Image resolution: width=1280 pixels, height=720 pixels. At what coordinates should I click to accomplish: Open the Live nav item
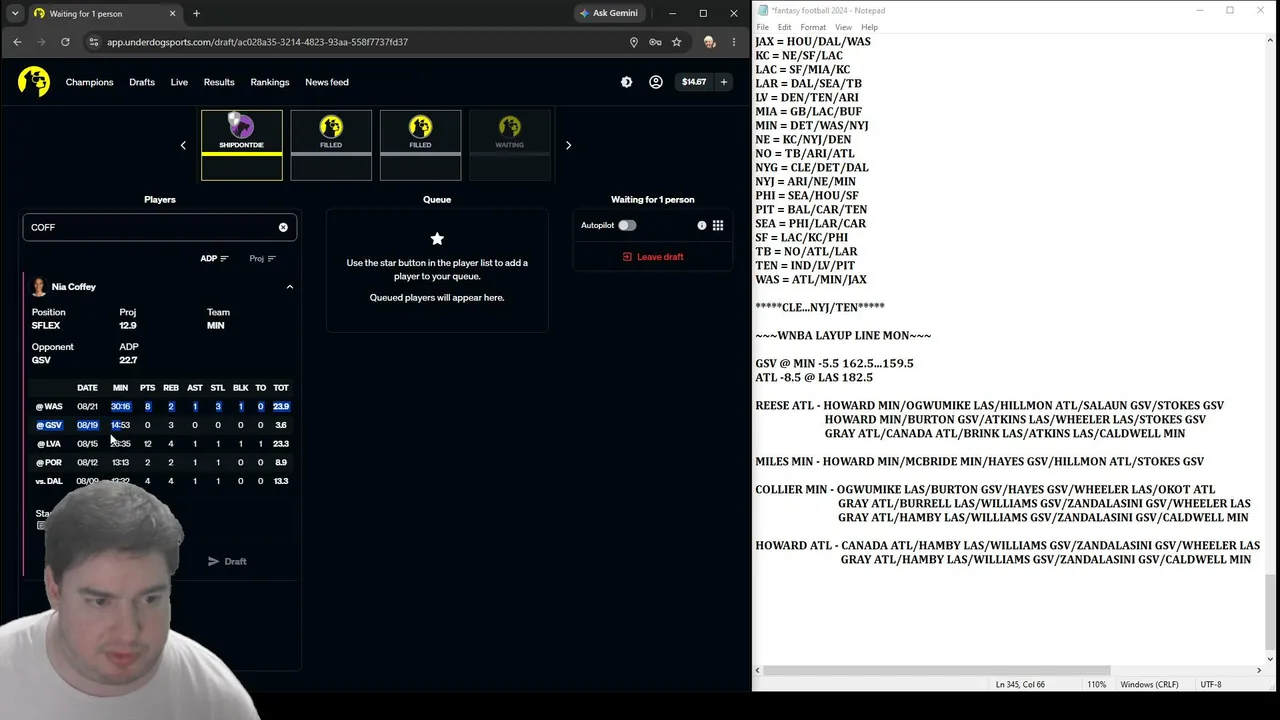[x=179, y=82]
